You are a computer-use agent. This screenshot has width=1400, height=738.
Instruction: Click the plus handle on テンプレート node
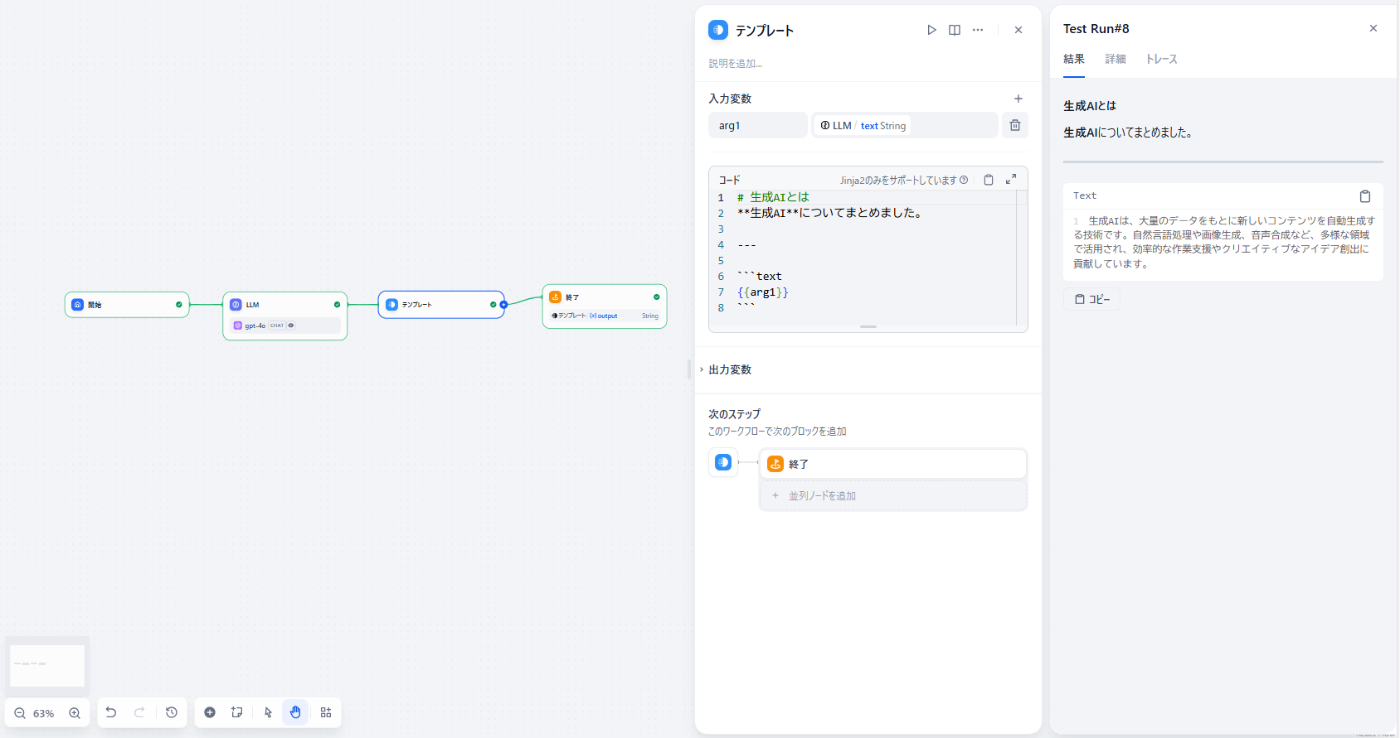tap(504, 304)
